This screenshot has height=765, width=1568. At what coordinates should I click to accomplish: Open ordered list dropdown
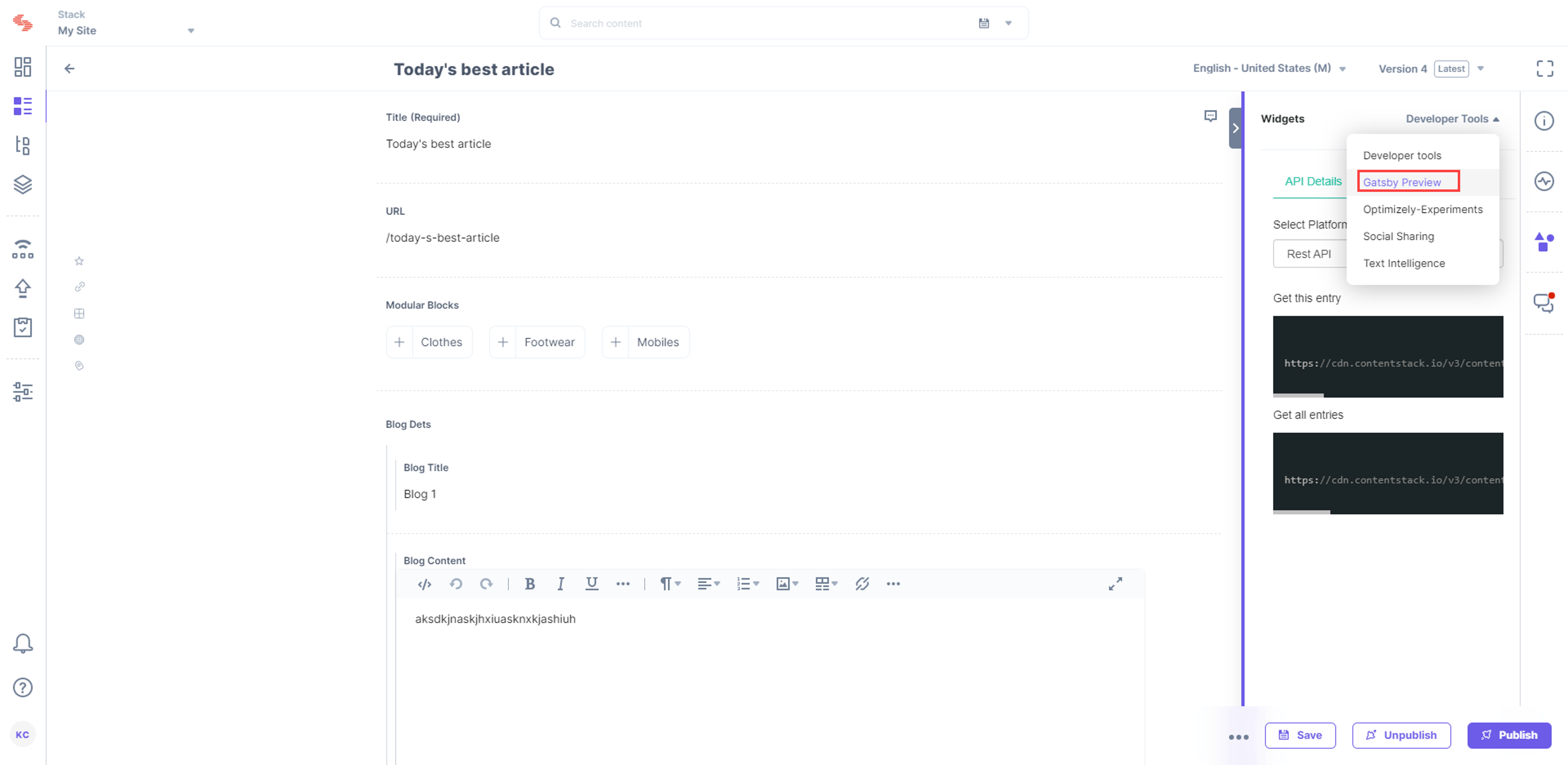coord(748,584)
